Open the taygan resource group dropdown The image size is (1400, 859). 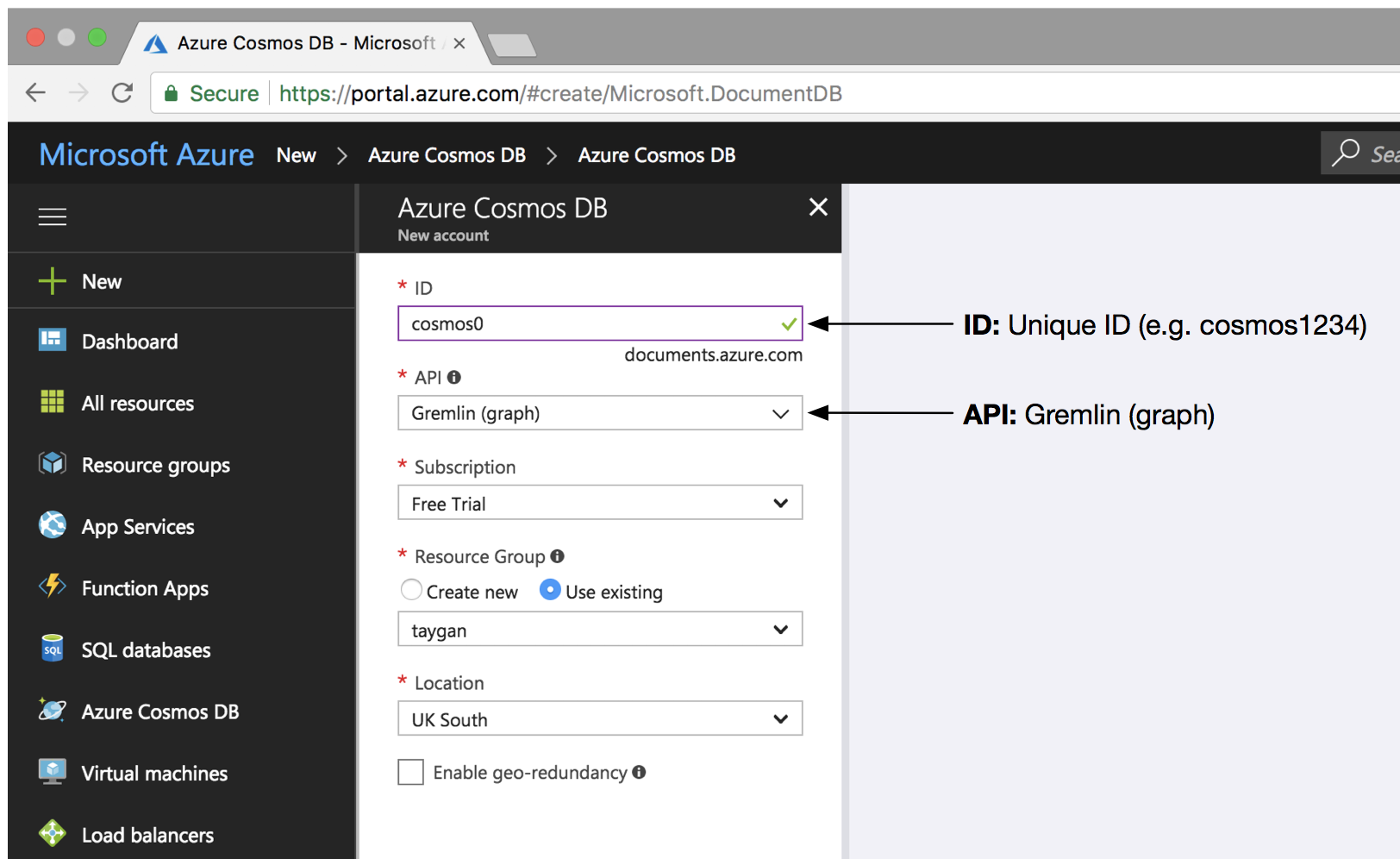(600, 629)
